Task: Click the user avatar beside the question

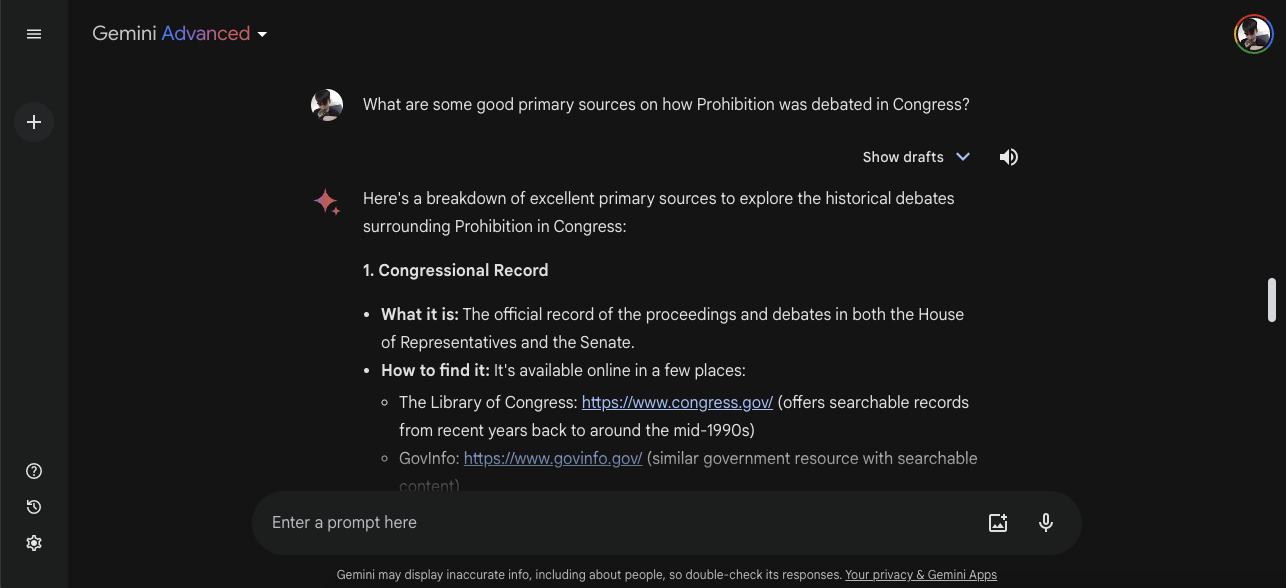Action: [327, 105]
